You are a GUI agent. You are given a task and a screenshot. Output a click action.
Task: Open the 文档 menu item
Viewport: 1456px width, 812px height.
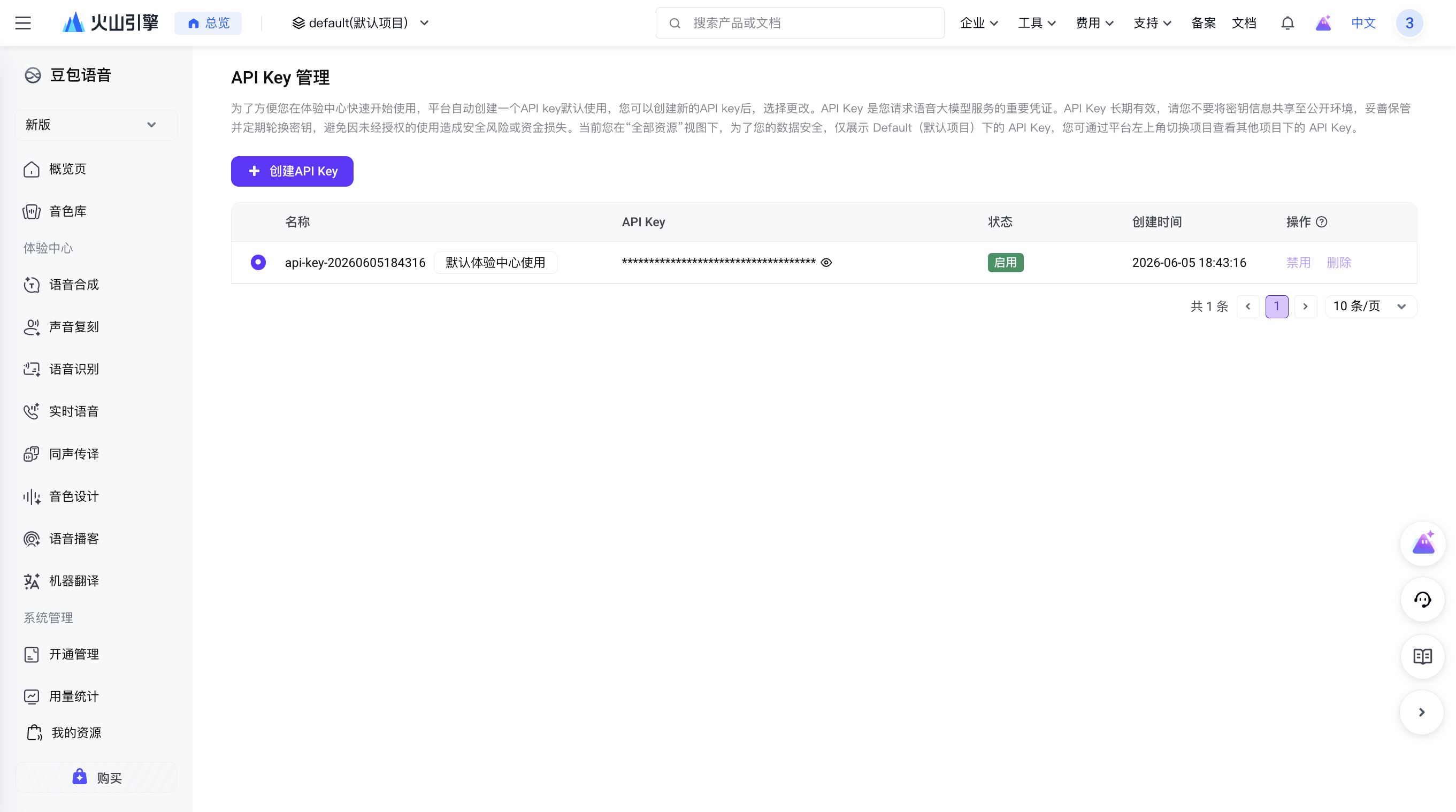coord(1244,23)
